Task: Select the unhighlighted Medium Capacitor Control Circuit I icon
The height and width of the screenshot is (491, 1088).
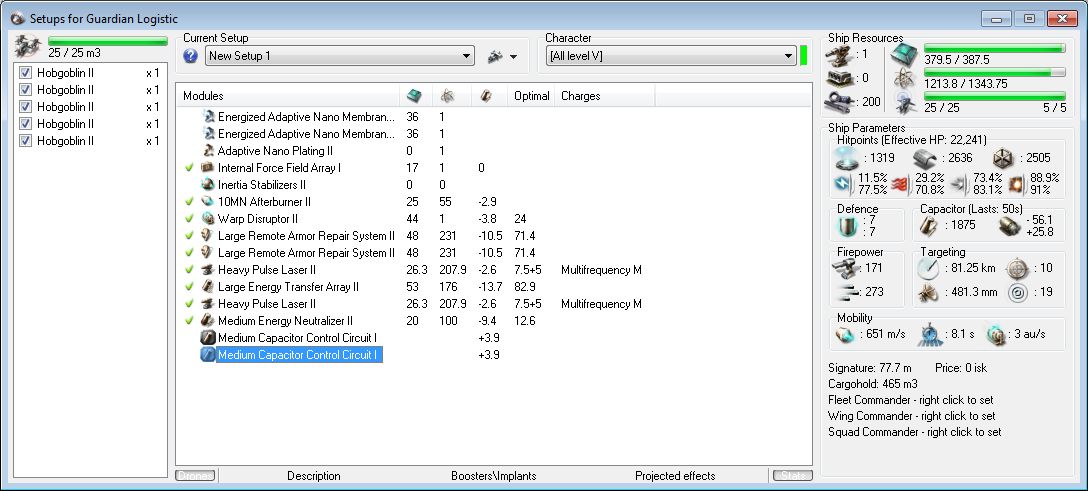Action: 208,338
